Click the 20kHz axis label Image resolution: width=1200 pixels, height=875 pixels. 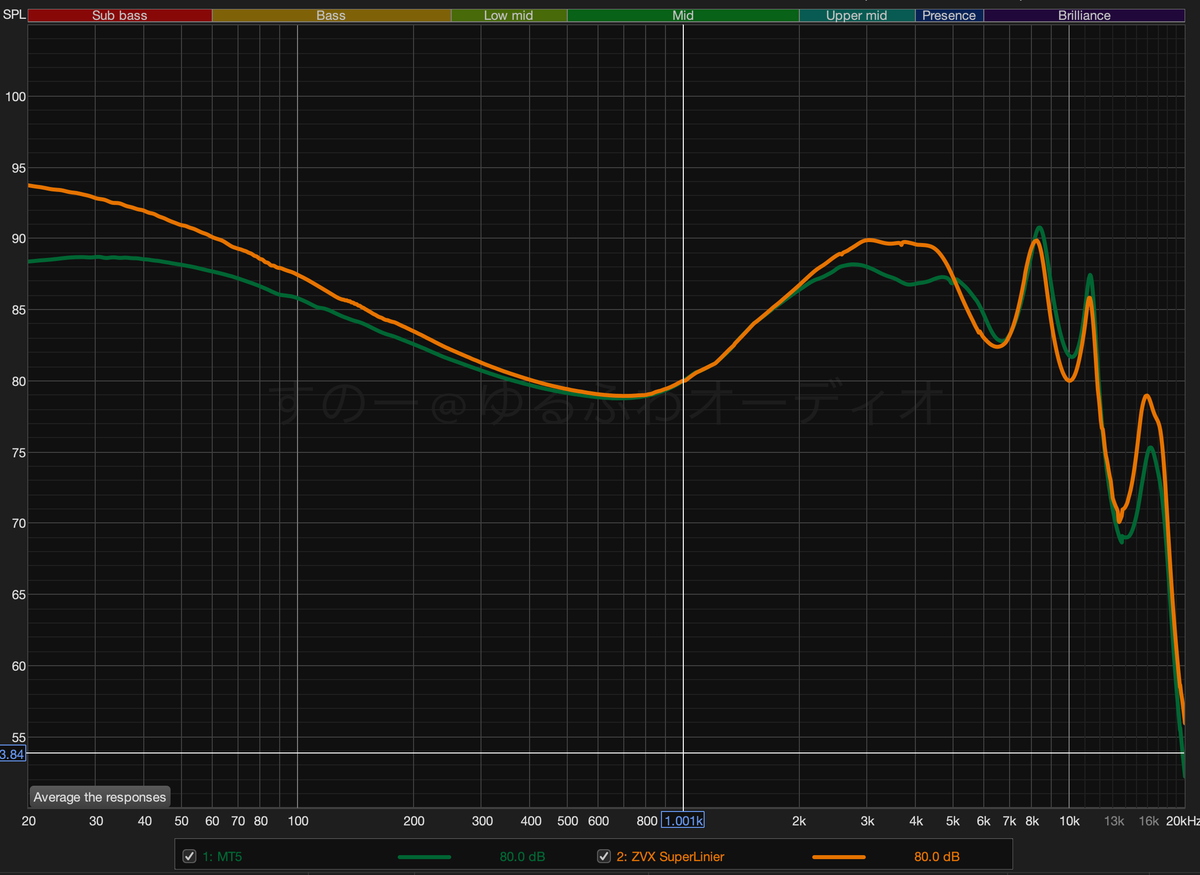[x=1181, y=821]
